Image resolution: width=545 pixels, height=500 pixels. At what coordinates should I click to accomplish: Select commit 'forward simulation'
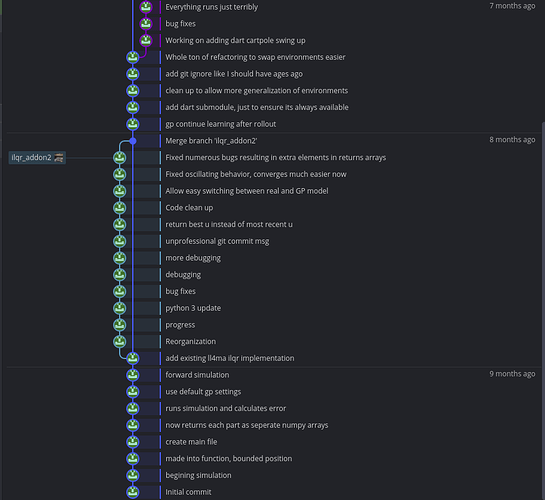pos(197,375)
